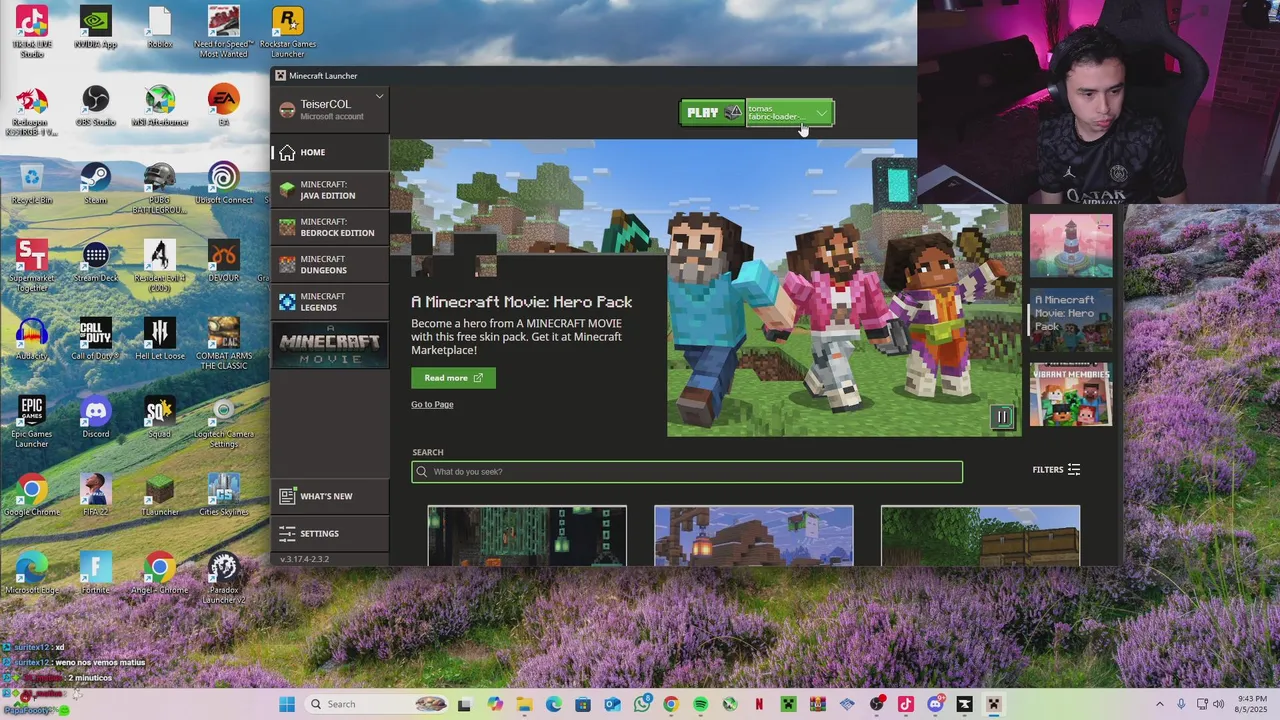Pause the hero carousel slideshow
The height and width of the screenshot is (720, 1280).
pyautogui.click(x=1002, y=417)
